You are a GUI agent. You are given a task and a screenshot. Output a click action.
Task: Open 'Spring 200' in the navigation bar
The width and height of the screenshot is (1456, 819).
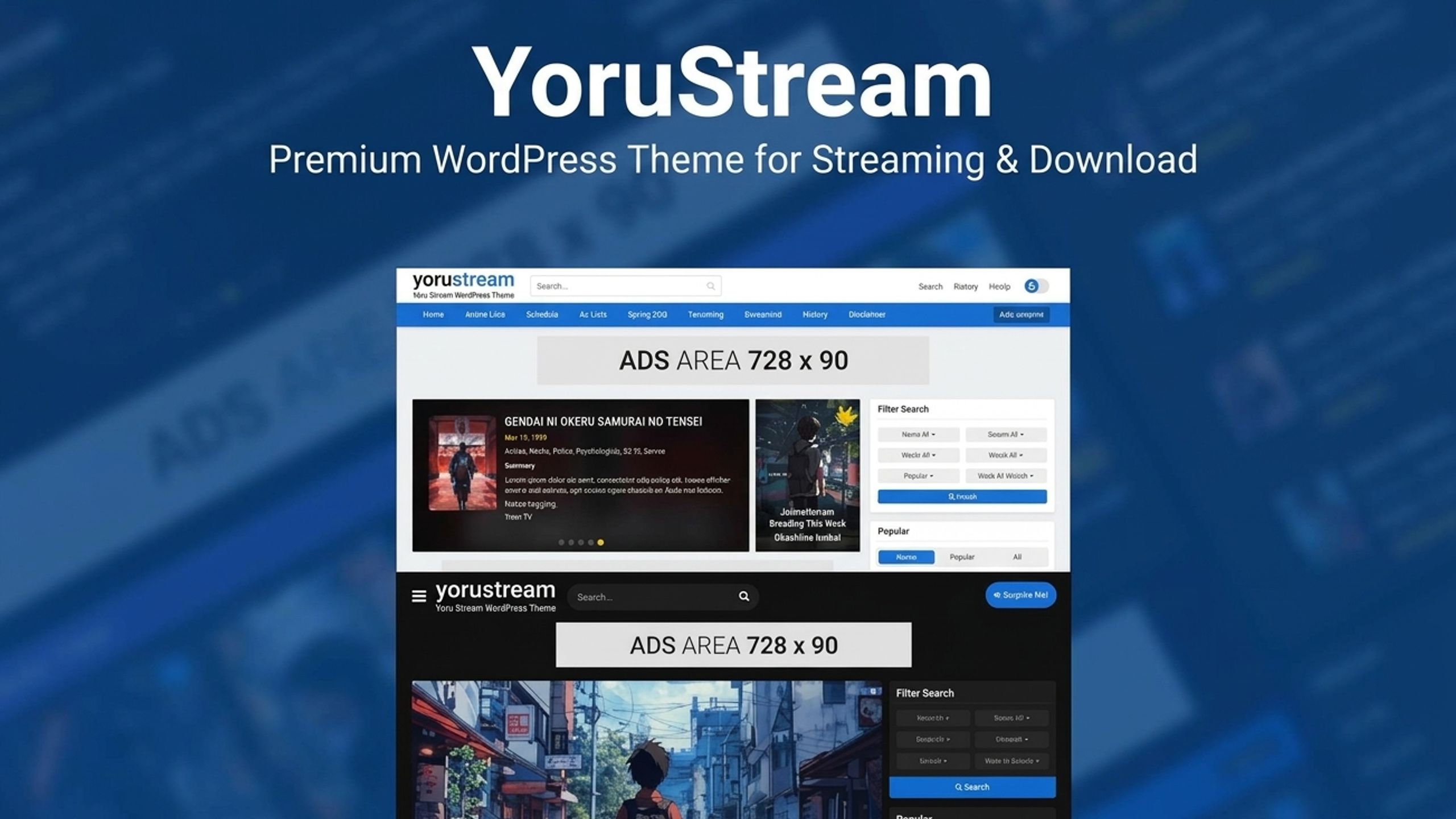pos(647,315)
